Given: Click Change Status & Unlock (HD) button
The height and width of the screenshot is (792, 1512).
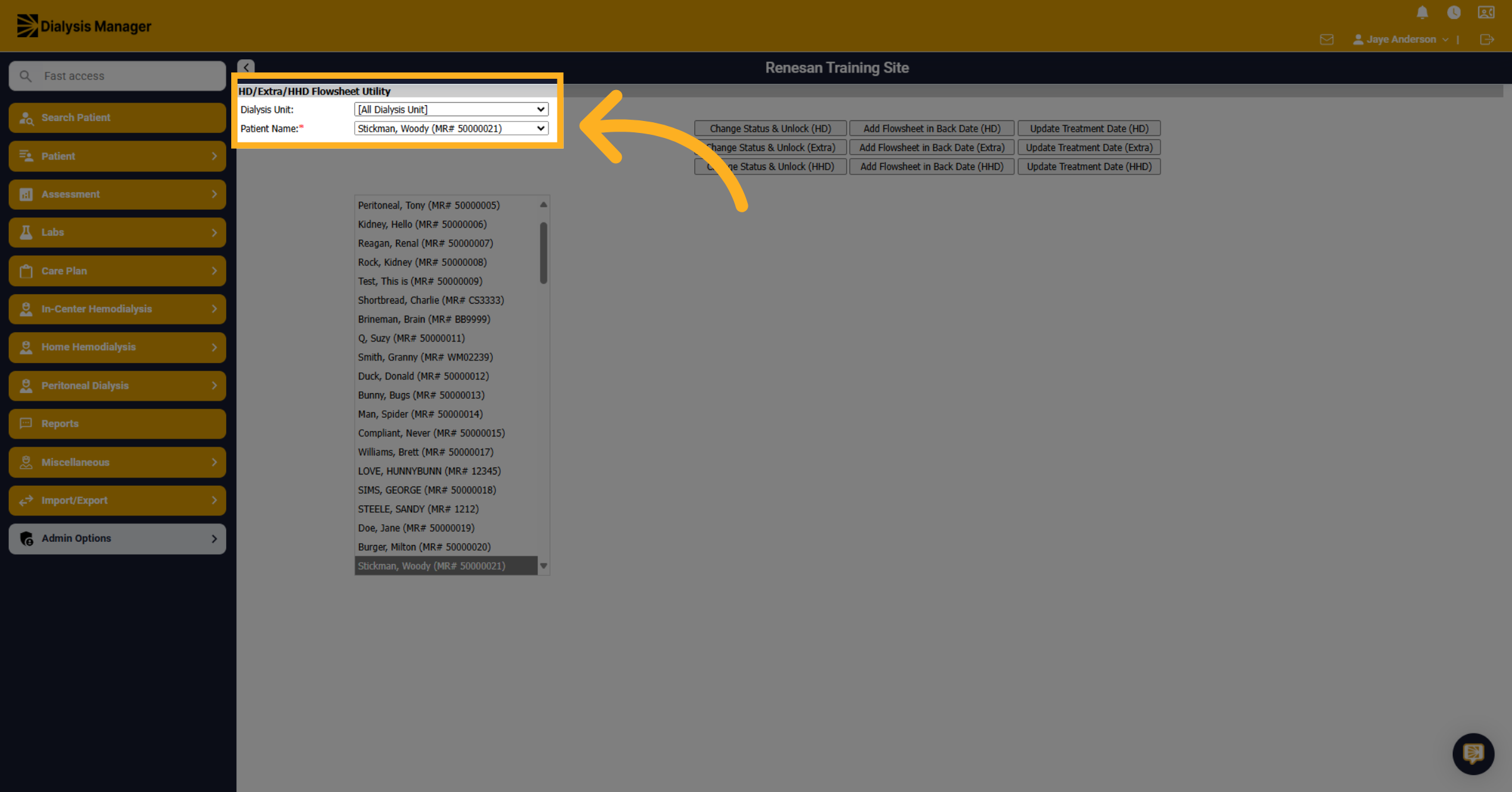Looking at the screenshot, I should [x=770, y=129].
